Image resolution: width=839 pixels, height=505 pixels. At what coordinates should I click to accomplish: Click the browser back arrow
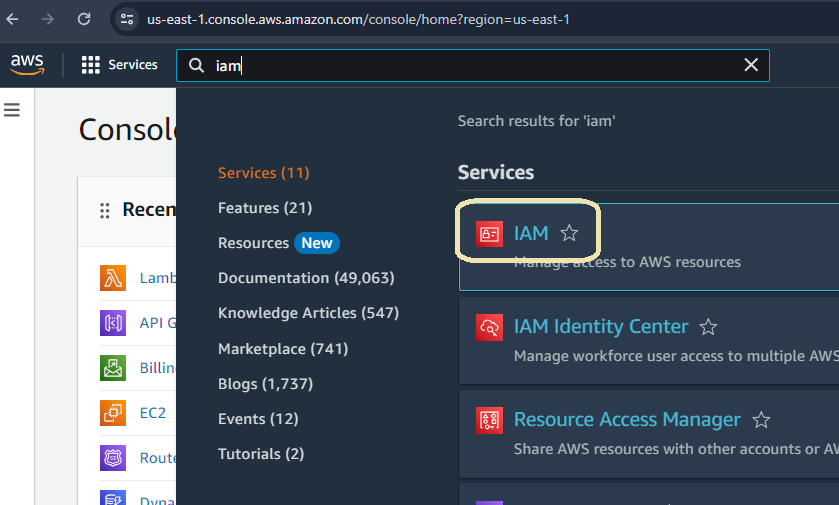[x=12, y=19]
